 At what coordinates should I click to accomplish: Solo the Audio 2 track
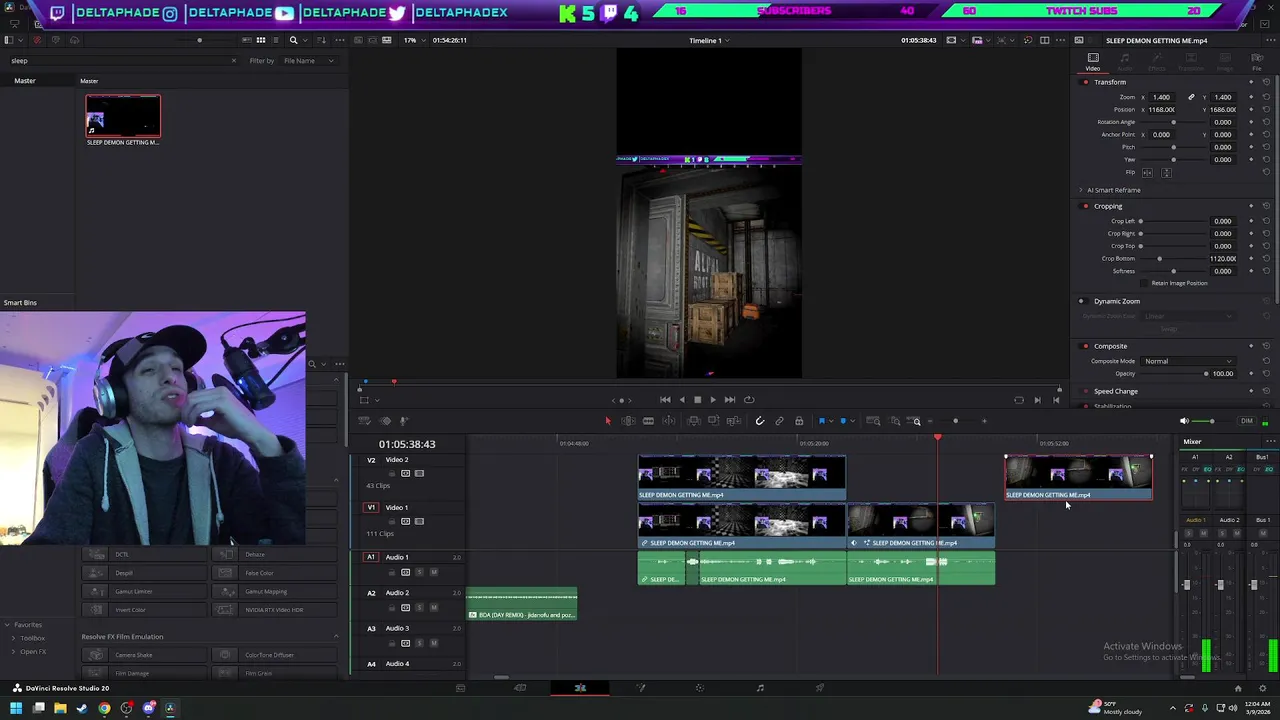(419, 608)
